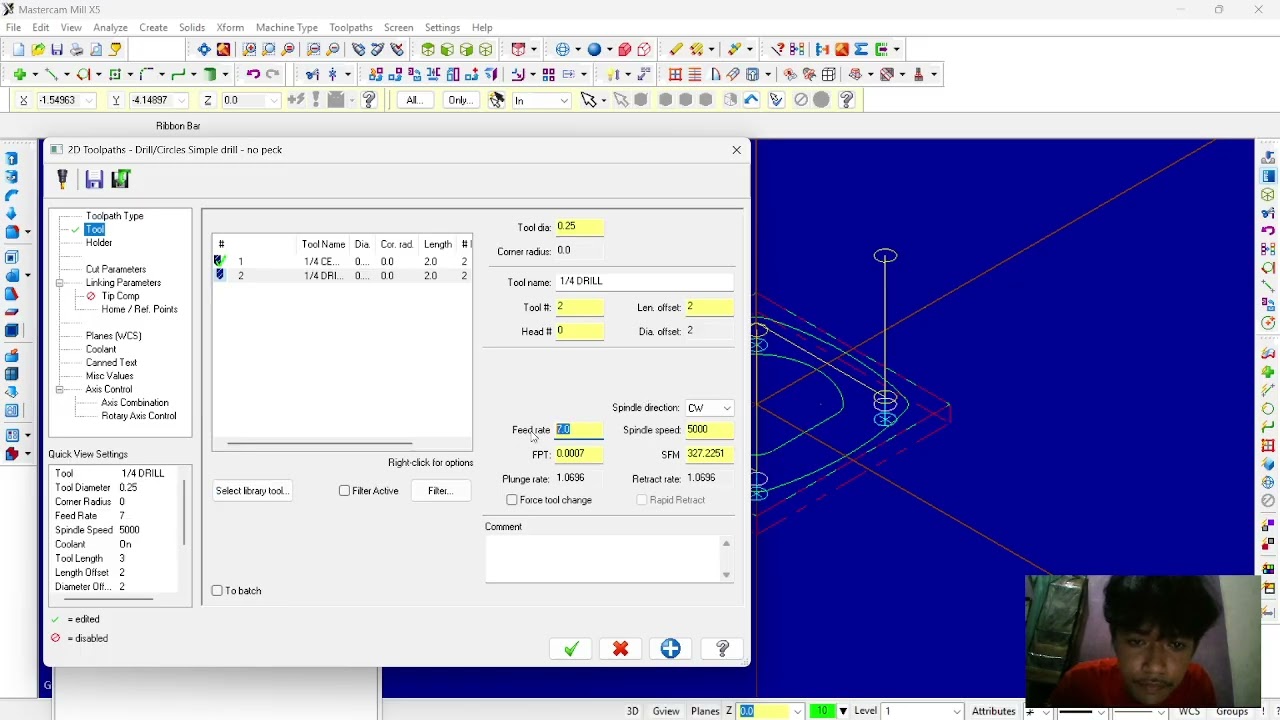Click the Comment box scrollbar
This screenshot has height=720, width=1280.
click(726, 559)
